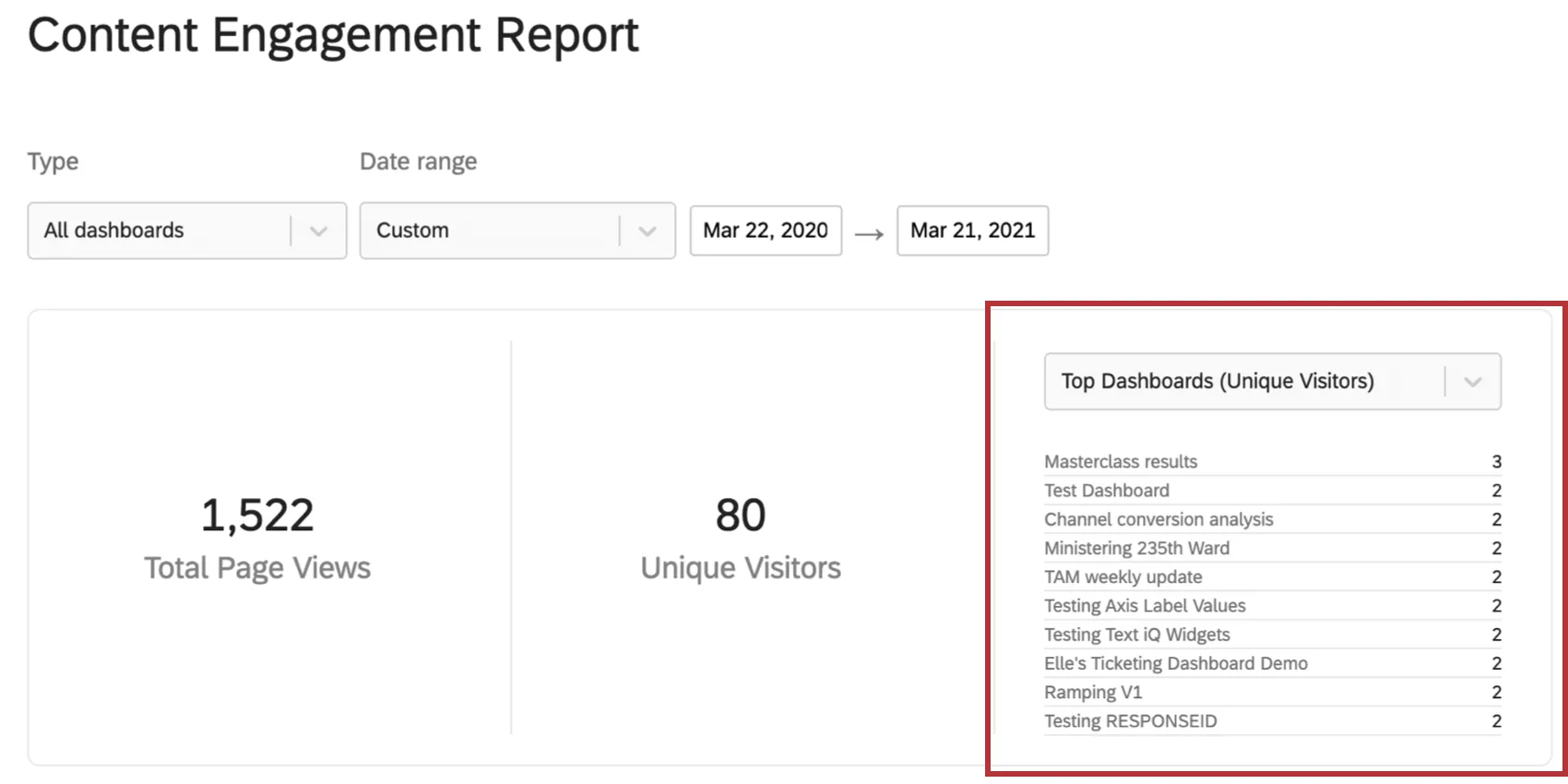Select the TAM weekly update row
Screen dimensions: 1568x784
pyautogui.click(x=1273, y=576)
